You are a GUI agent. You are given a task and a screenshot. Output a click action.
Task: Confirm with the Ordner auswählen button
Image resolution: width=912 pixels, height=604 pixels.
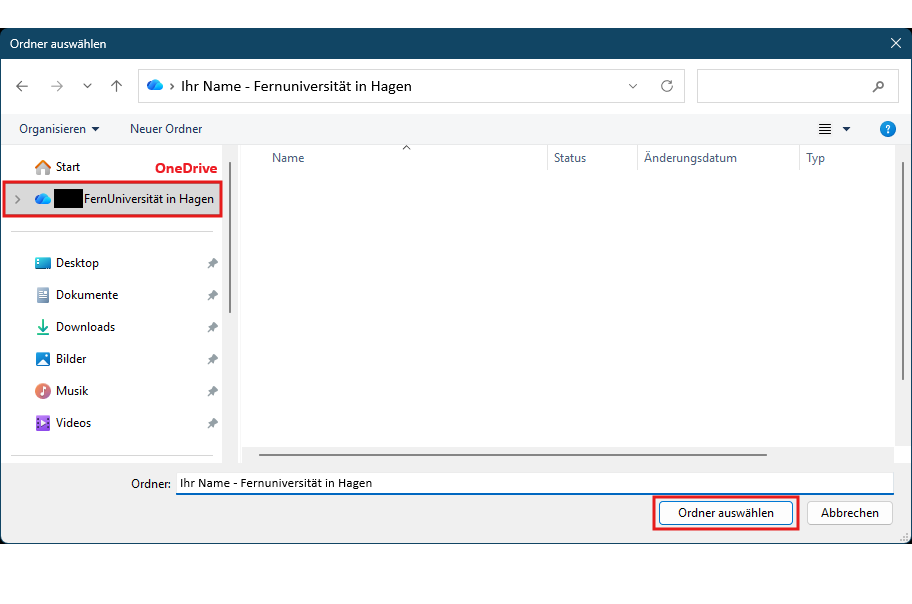tap(726, 513)
